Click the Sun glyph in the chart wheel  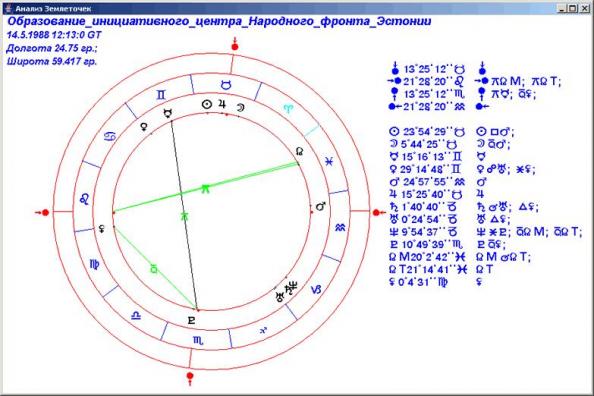pos(206,105)
